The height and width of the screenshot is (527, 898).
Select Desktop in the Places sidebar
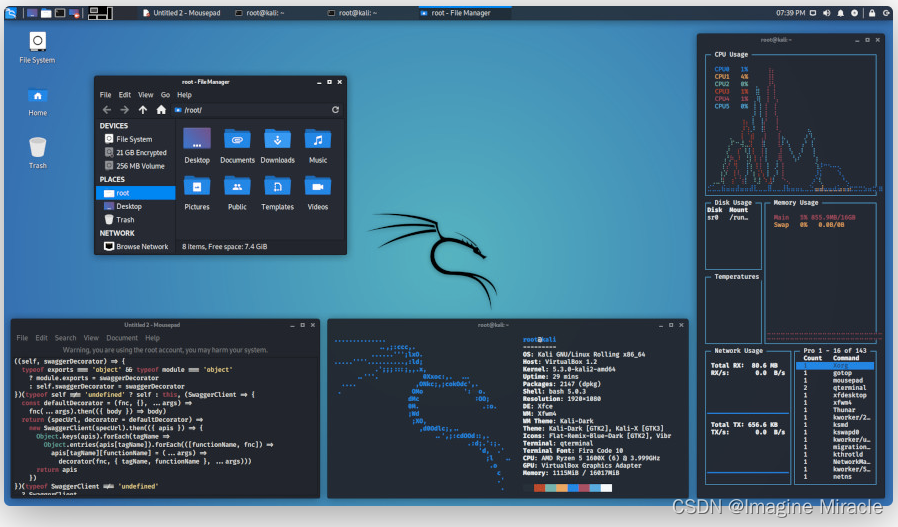click(135, 206)
